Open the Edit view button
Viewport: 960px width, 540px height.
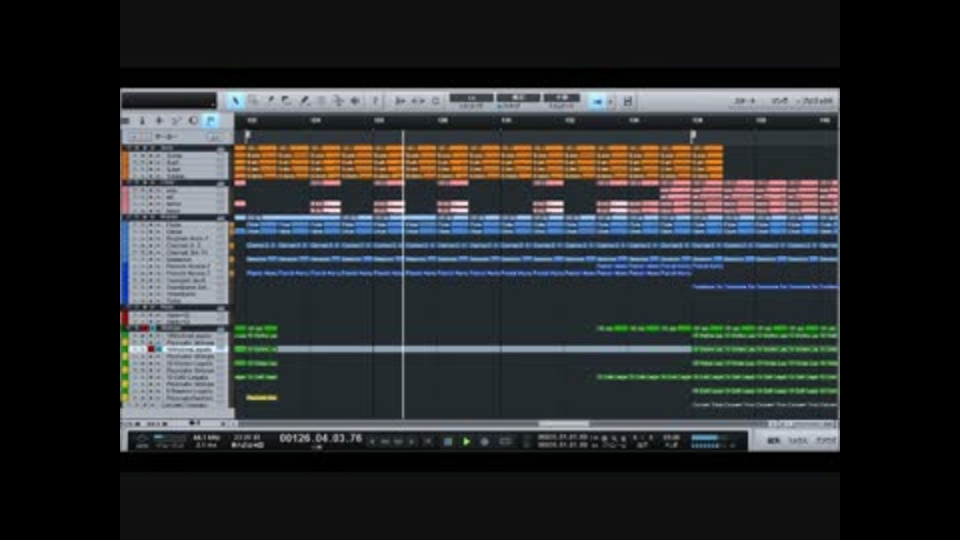point(774,440)
